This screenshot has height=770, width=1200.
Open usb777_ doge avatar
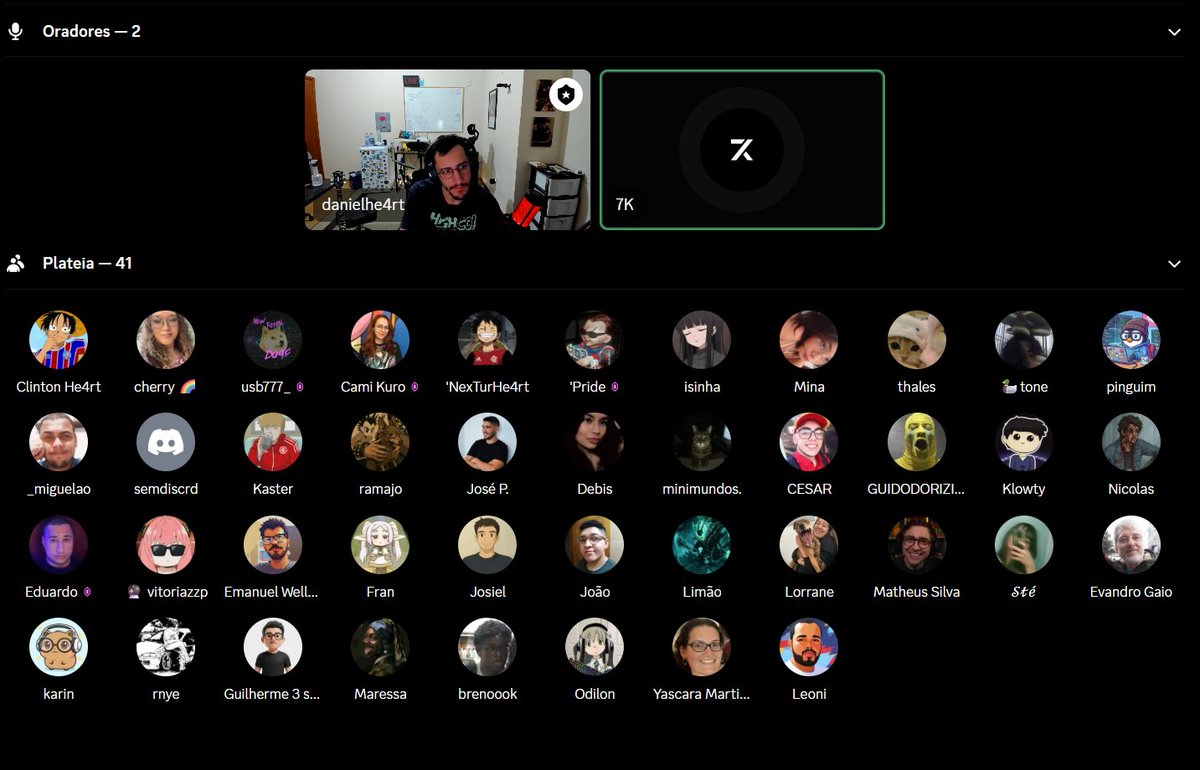pyautogui.click(x=273, y=340)
